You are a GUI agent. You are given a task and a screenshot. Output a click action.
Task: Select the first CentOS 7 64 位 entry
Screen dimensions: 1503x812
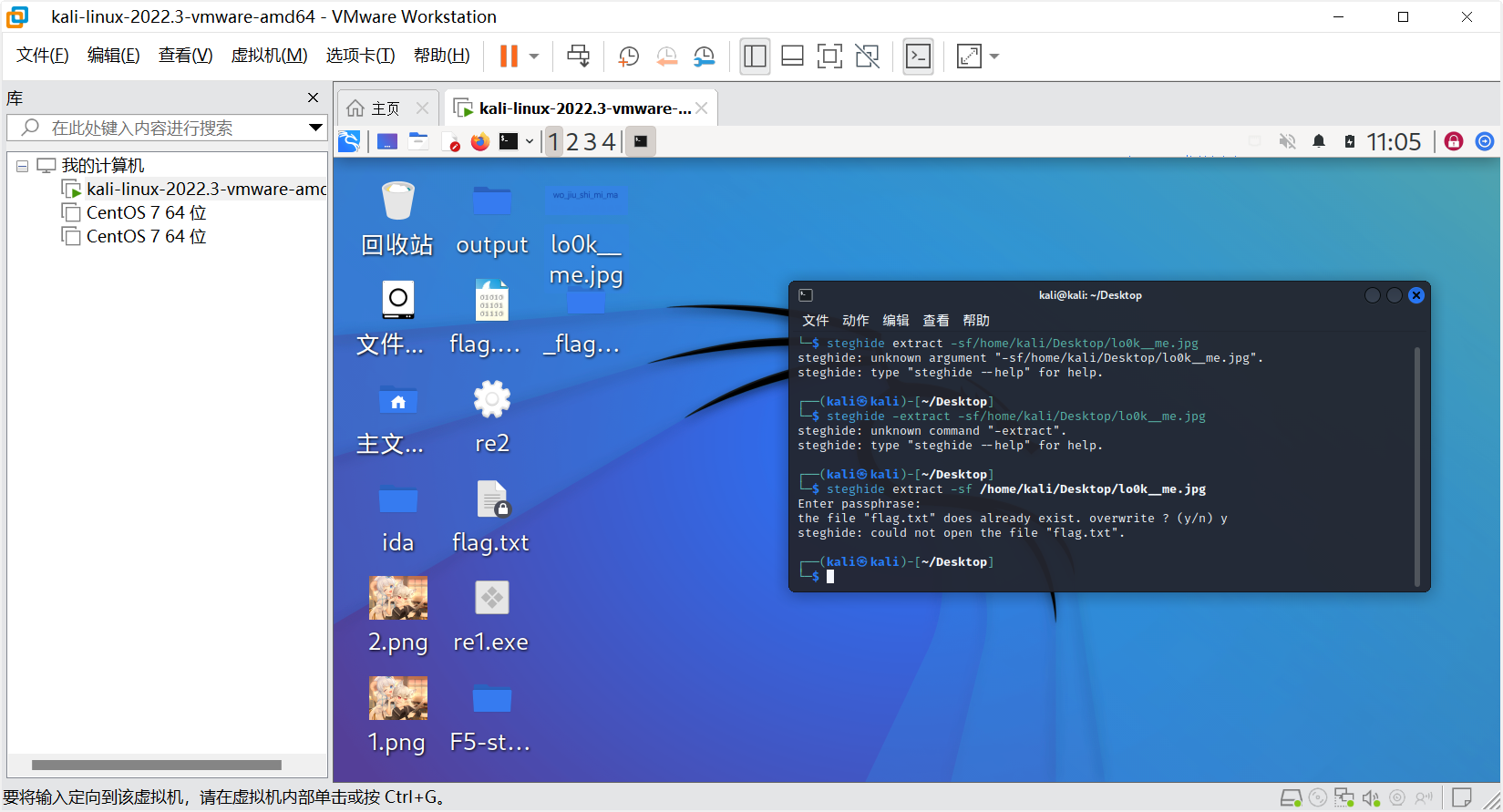pos(134,212)
